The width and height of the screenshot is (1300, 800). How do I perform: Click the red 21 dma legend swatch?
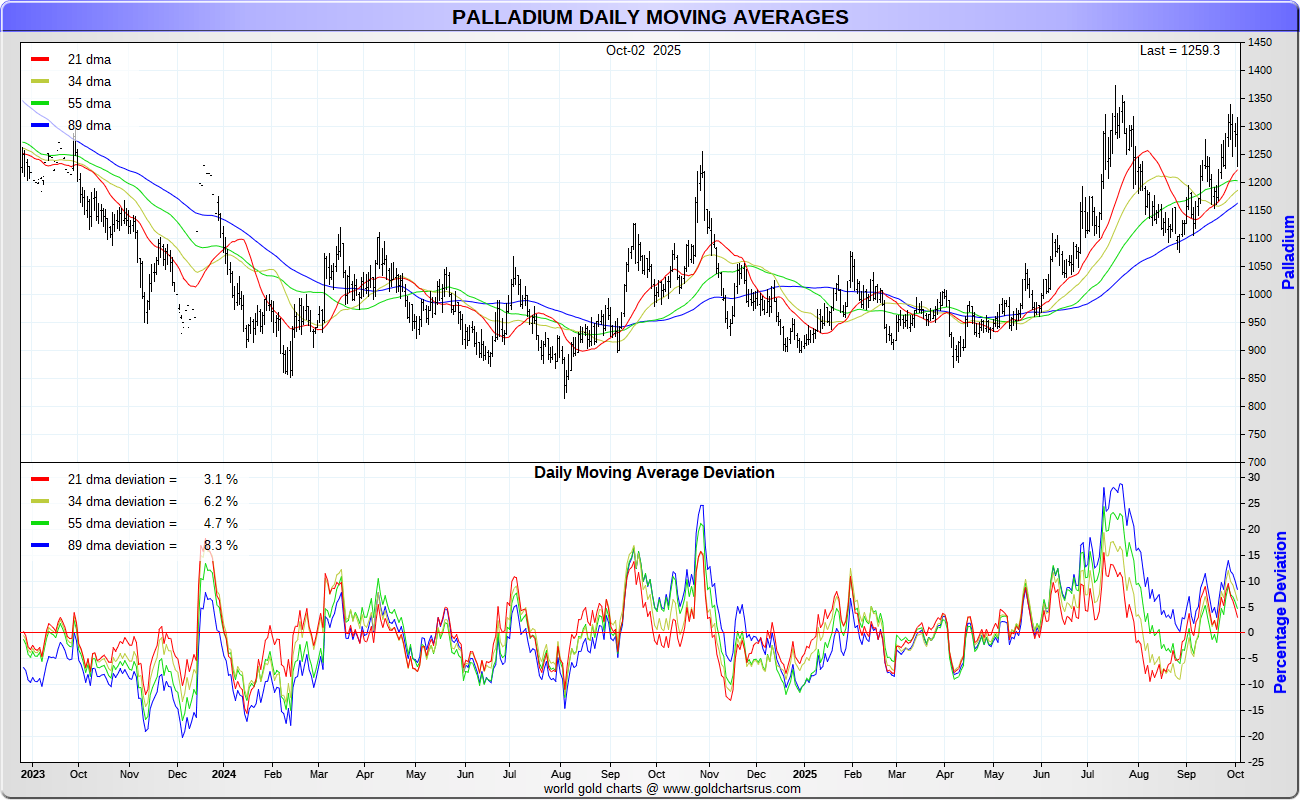pyautogui.click(x=40, y=60)
